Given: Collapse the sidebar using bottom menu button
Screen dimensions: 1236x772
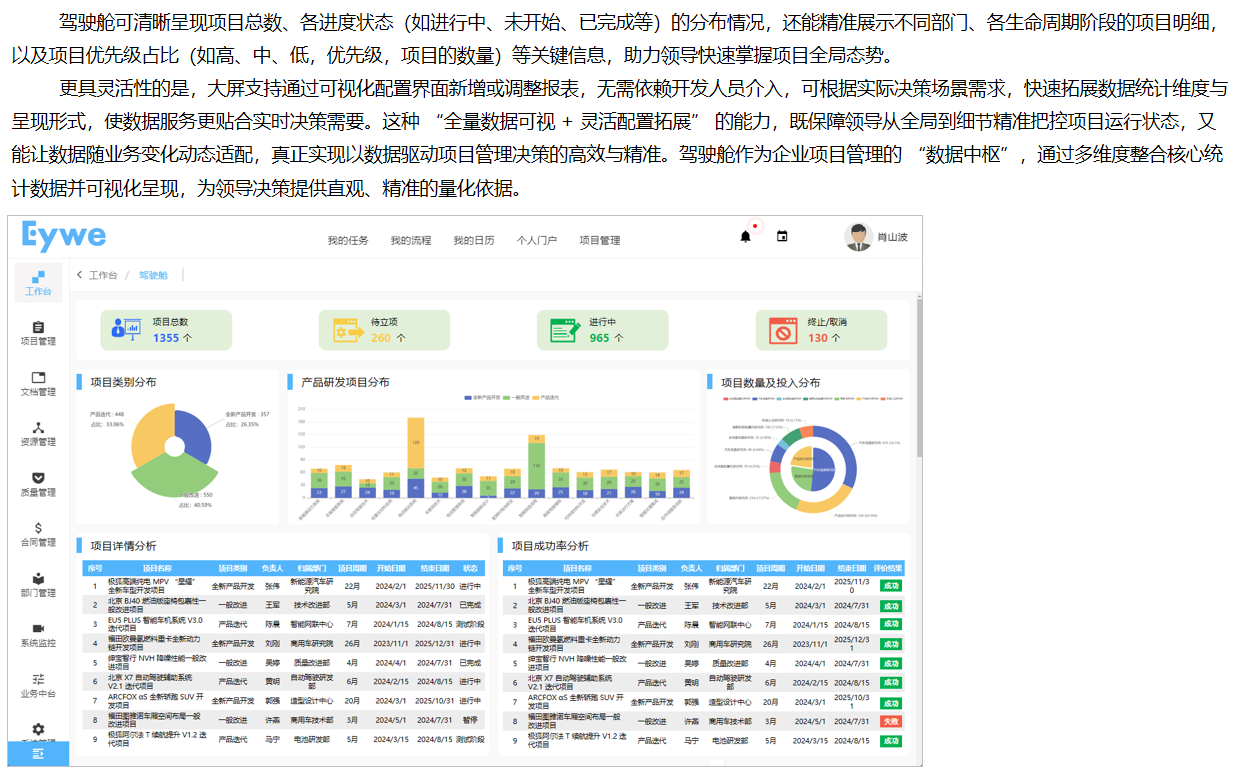Looking at the screenshot, I should pyautogui.click(x=38, y=753).
